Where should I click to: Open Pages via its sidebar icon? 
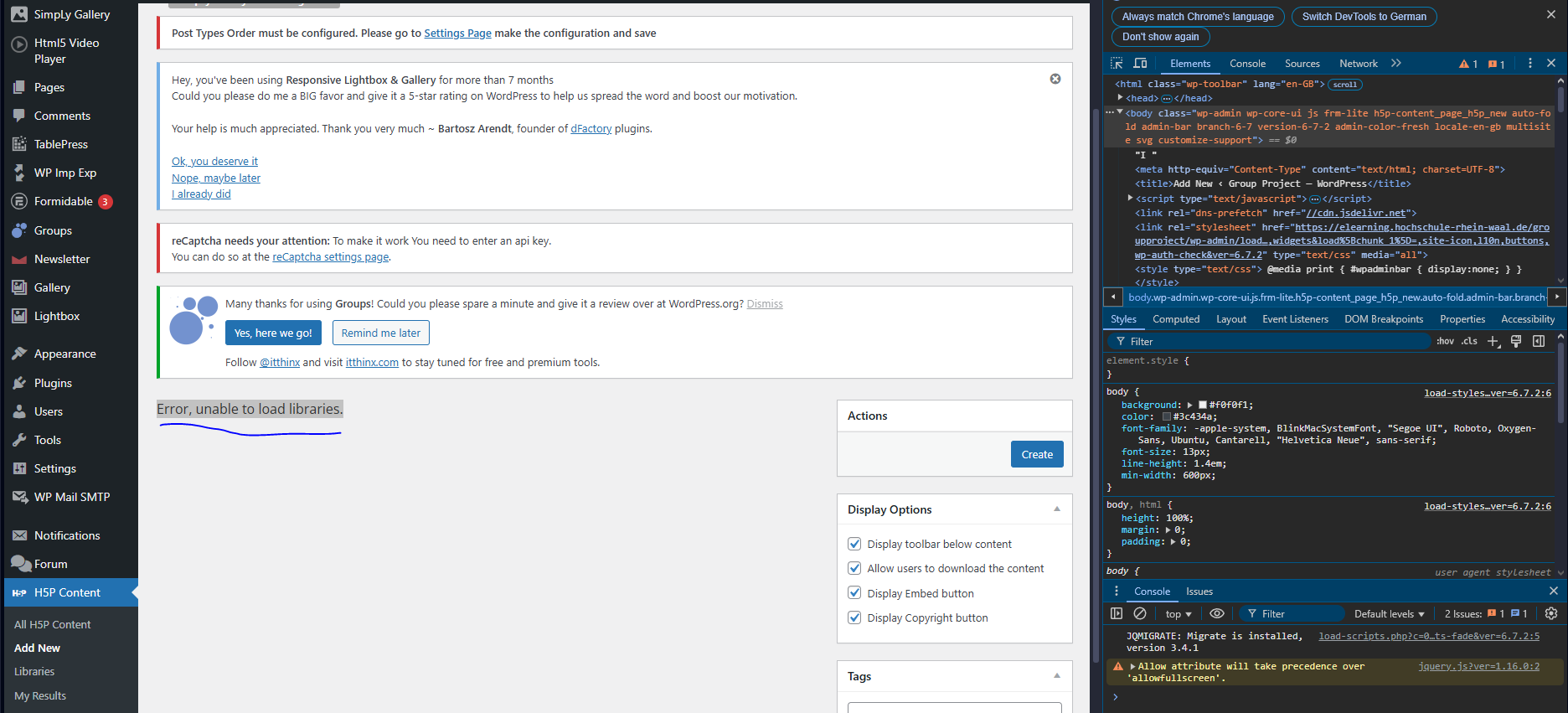click(x=19, y=87)
